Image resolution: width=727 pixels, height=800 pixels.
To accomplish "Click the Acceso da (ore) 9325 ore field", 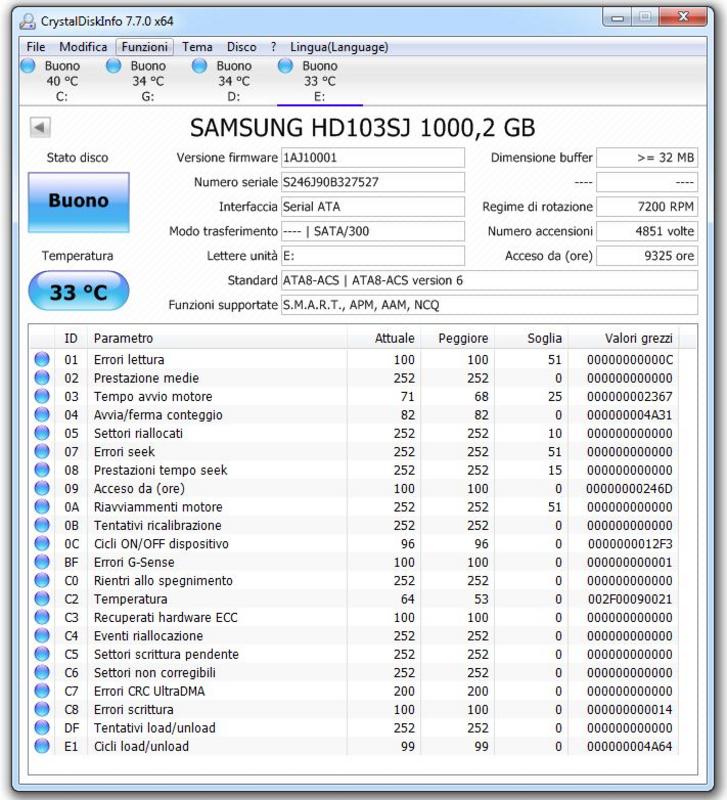I will (x=647, y=256).
